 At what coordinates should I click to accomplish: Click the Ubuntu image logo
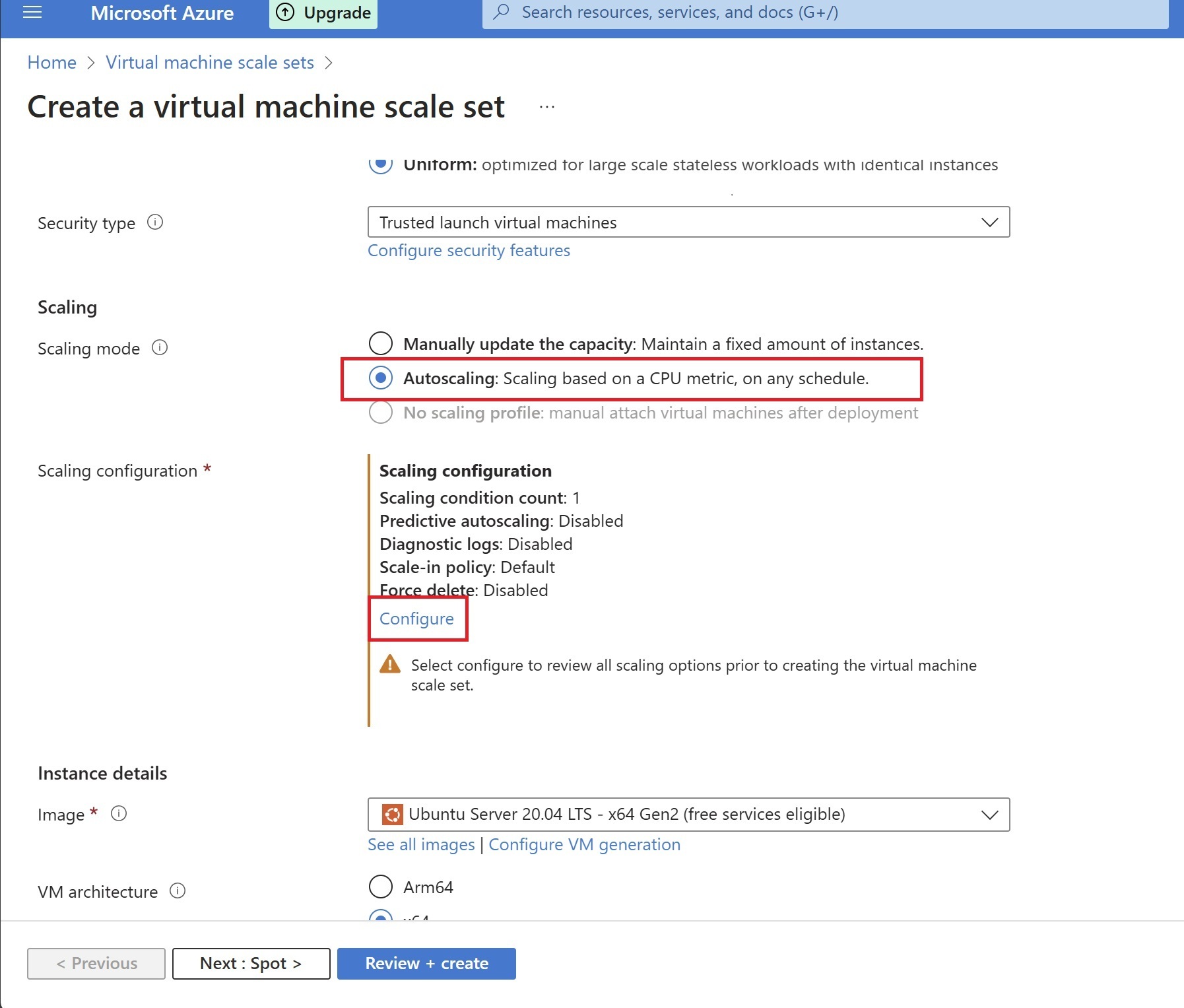392,815
